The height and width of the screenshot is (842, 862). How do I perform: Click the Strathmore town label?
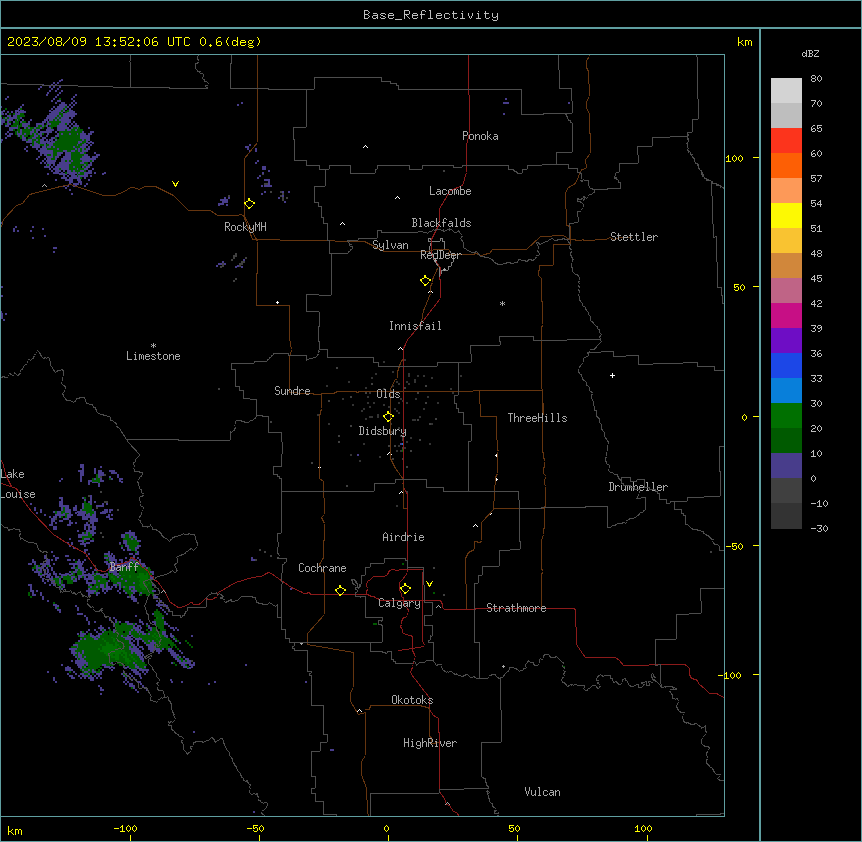coord(516,608)
